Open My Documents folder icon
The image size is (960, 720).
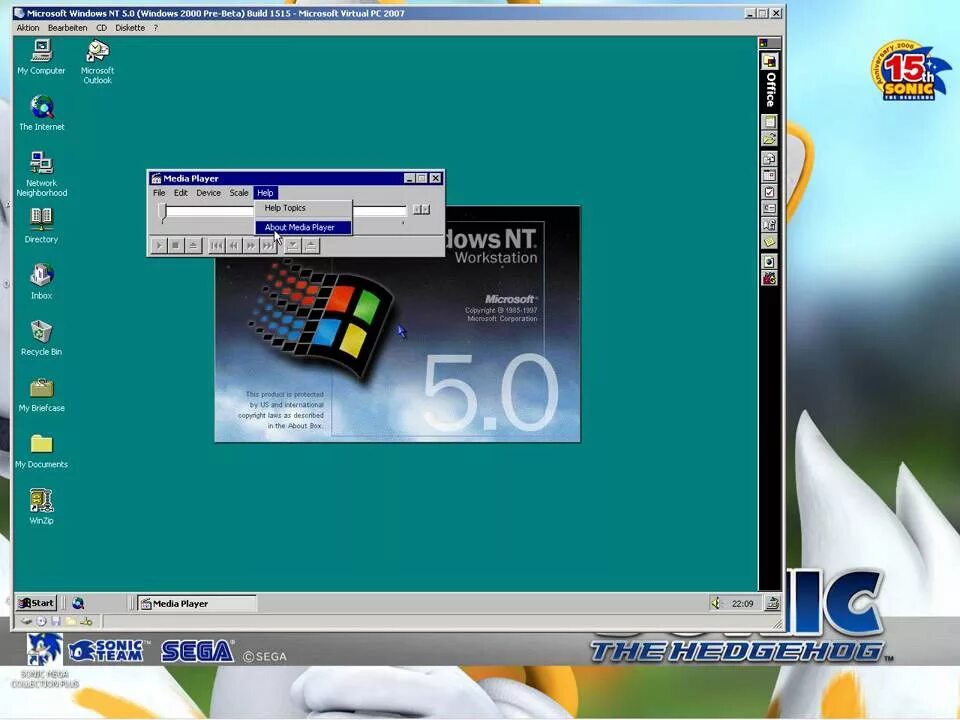click(x=41, y=451)
